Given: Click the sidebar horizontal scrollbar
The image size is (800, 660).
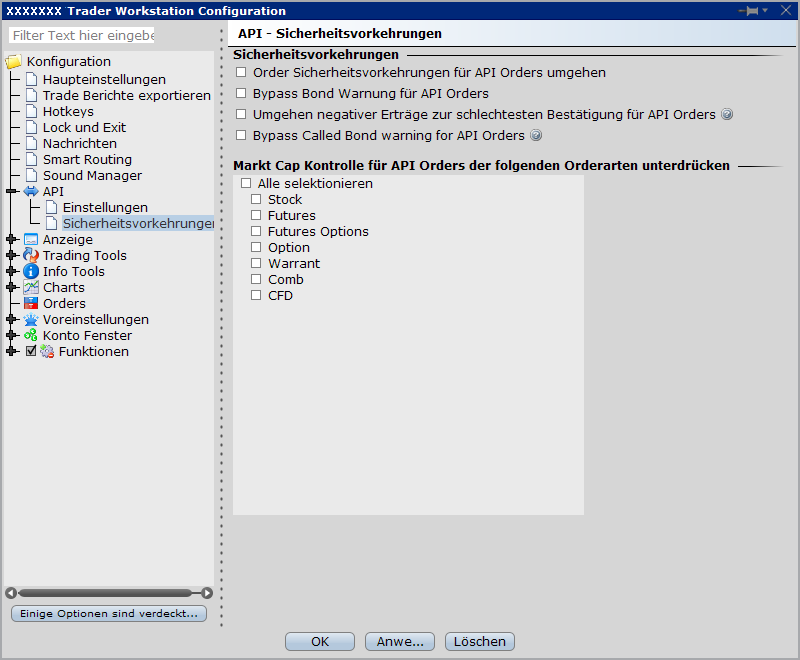Looking at the screenshot, I should (x=108, y=593).
